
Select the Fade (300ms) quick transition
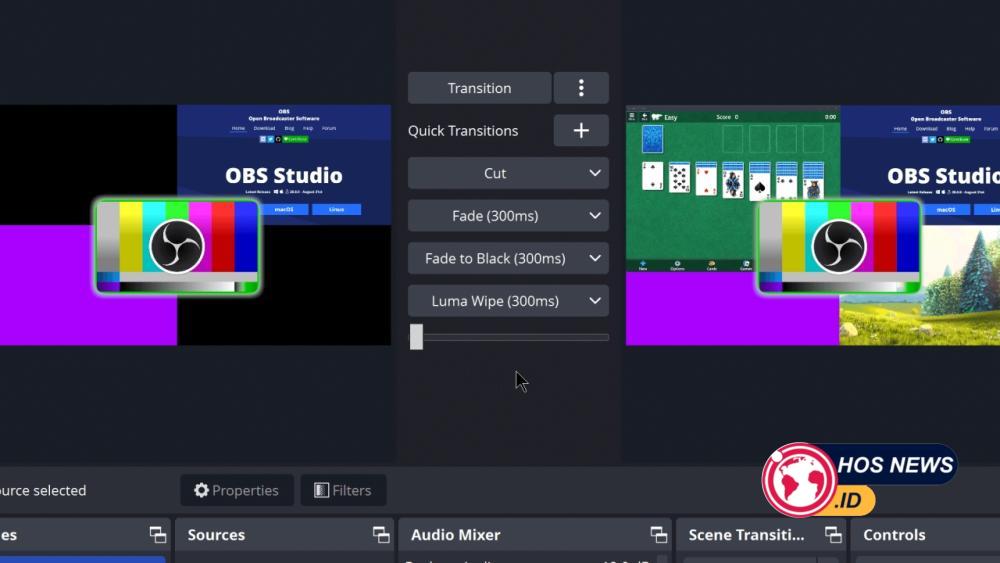[495, 216]
